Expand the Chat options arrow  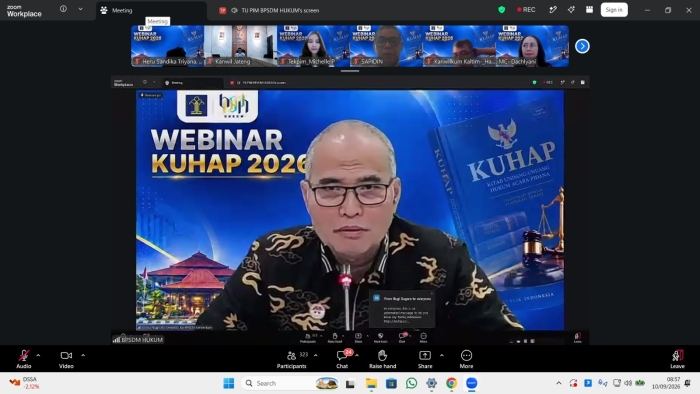(x=357, y=356)
